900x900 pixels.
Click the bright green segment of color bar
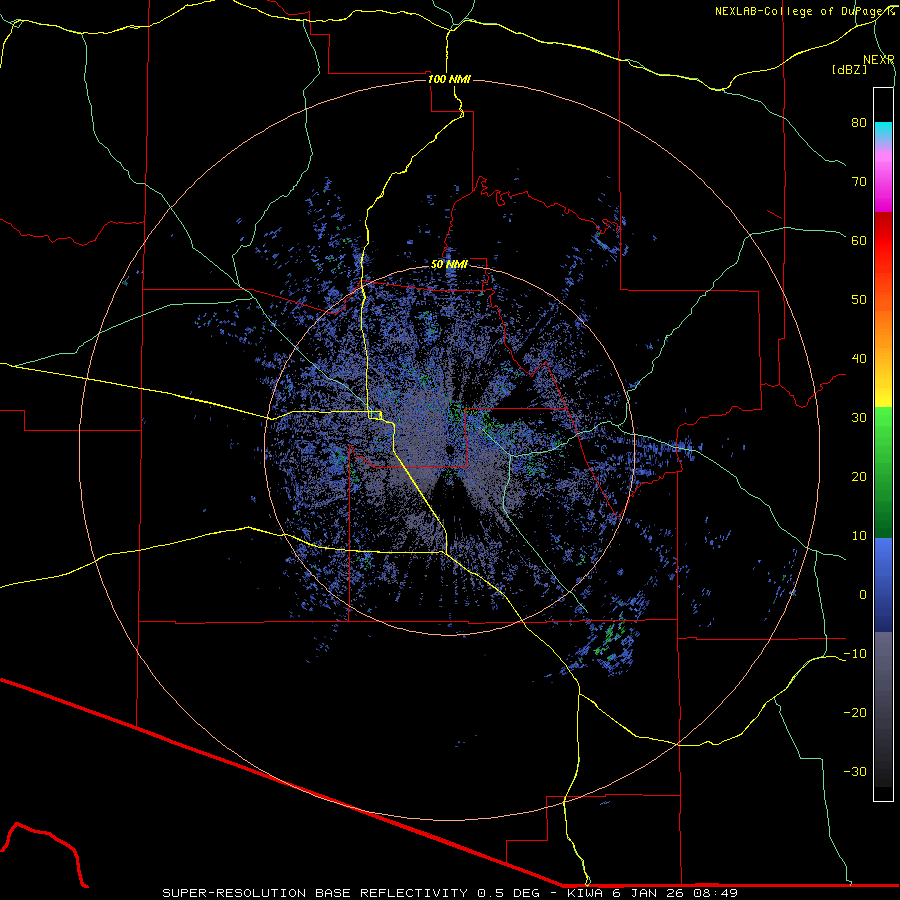pyautogui.click(x=883, y=428)
